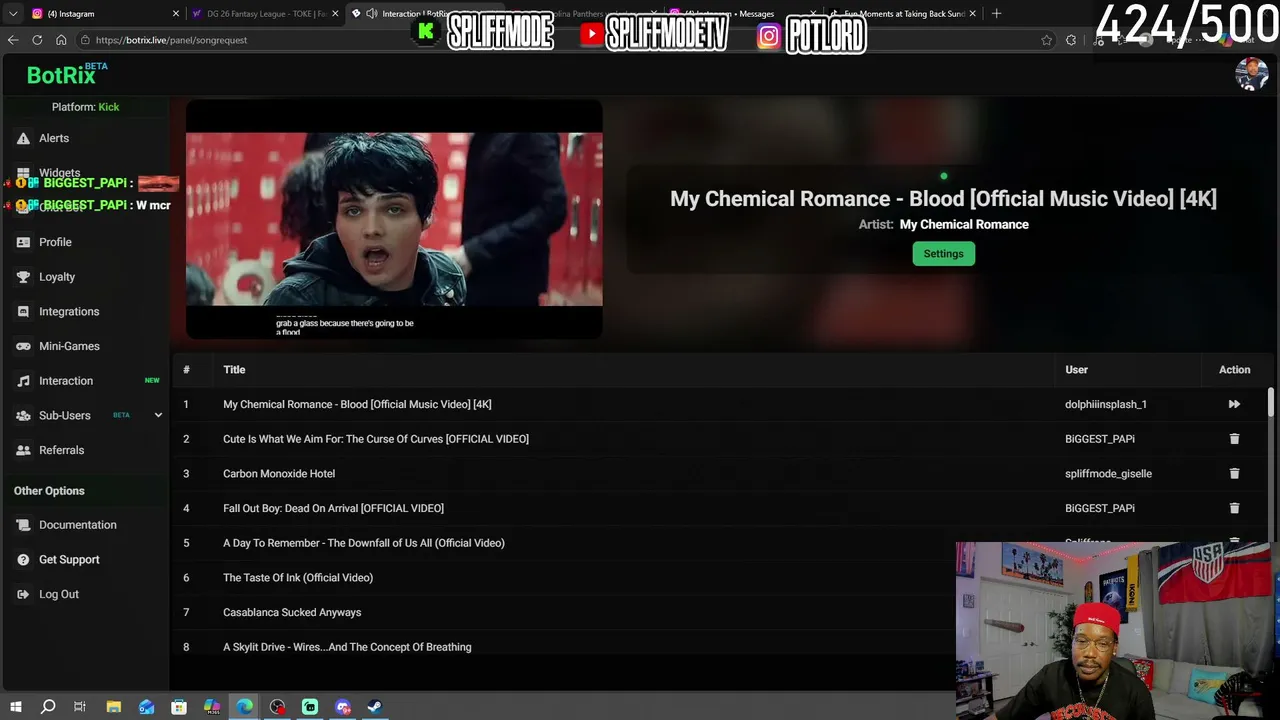Switch to the Interaction BotRix tab
This screenshot has height=720, width=1280.
pos(425,14)
